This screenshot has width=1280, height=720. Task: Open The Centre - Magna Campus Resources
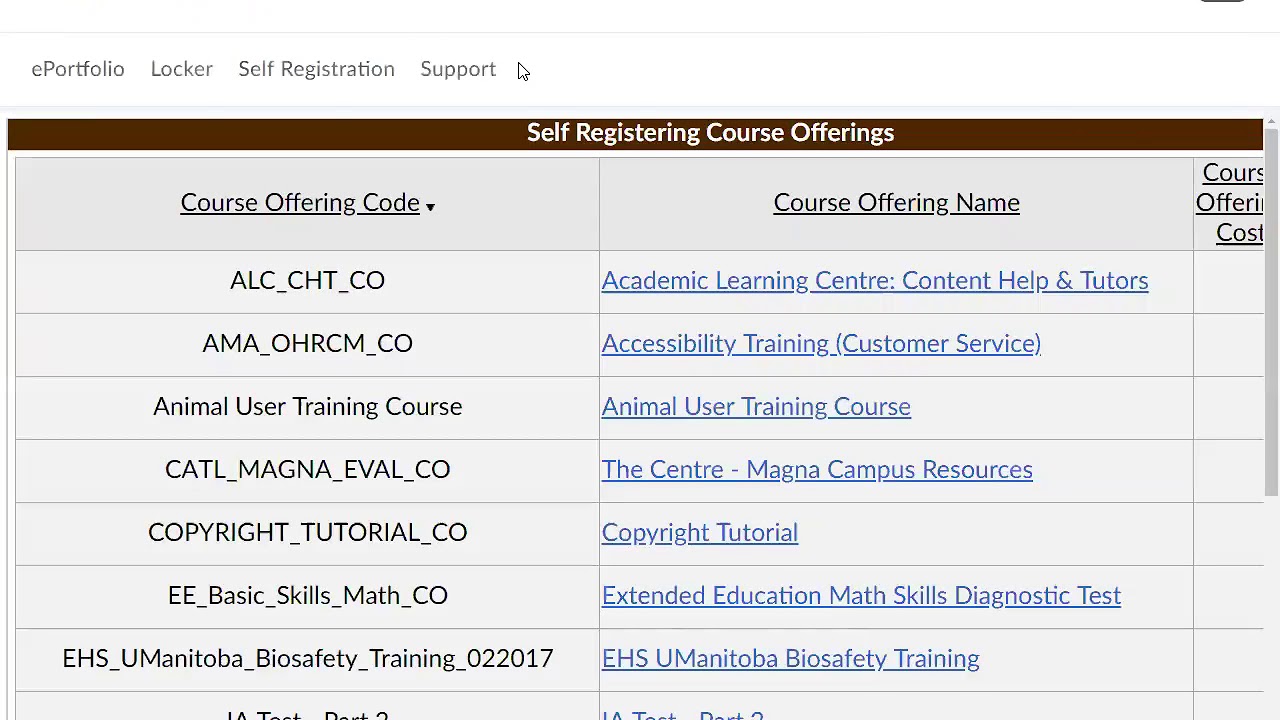point(816,470)
